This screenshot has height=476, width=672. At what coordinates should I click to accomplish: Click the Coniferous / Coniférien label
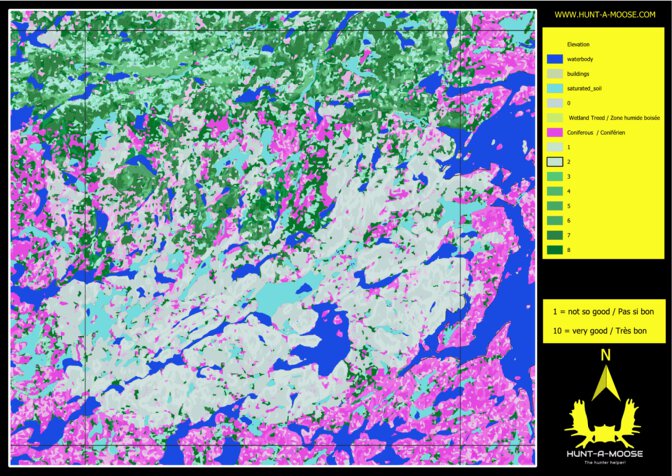tap(596, 132)
